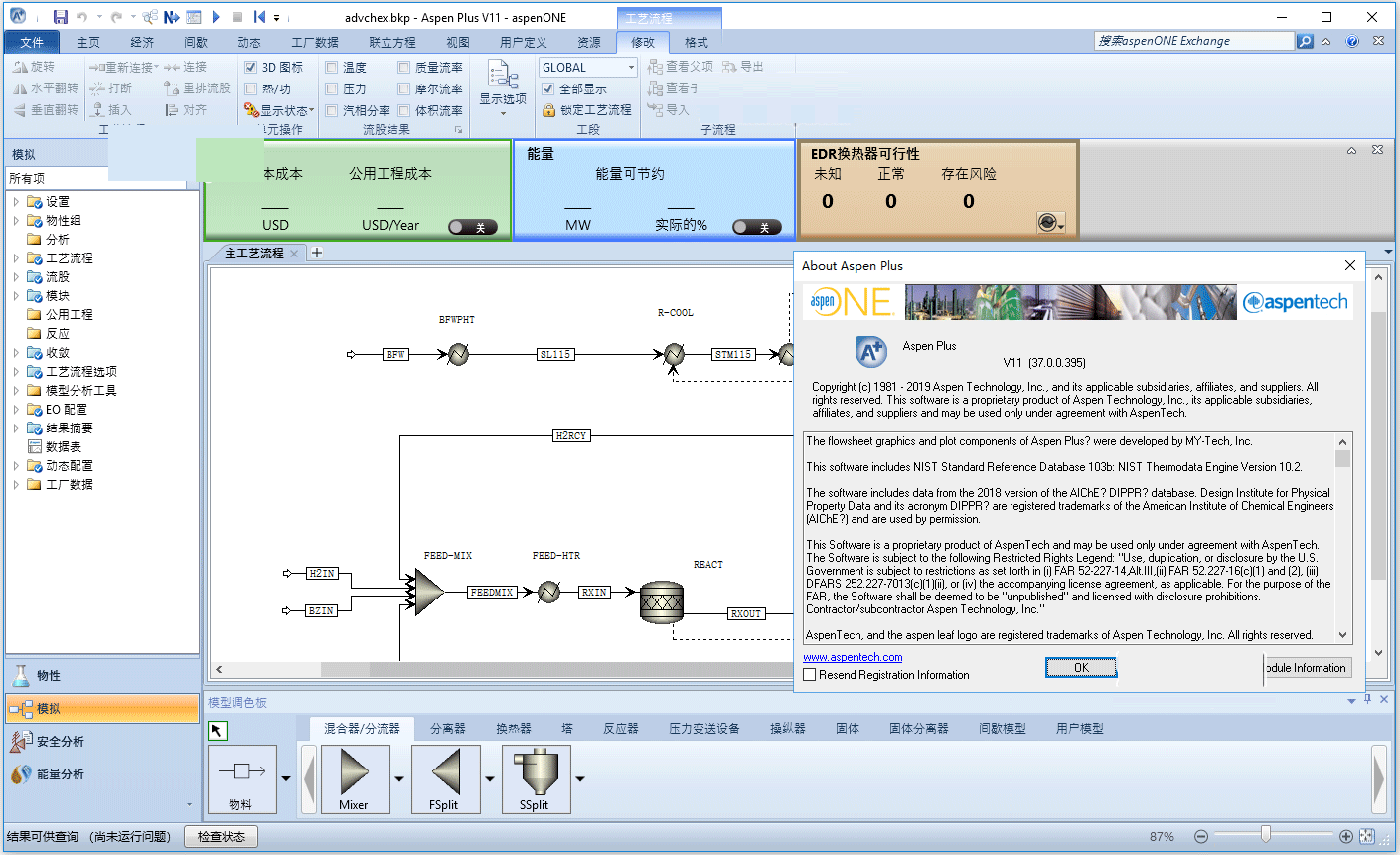Enable the 热/功 checkbox

point(251,89)
